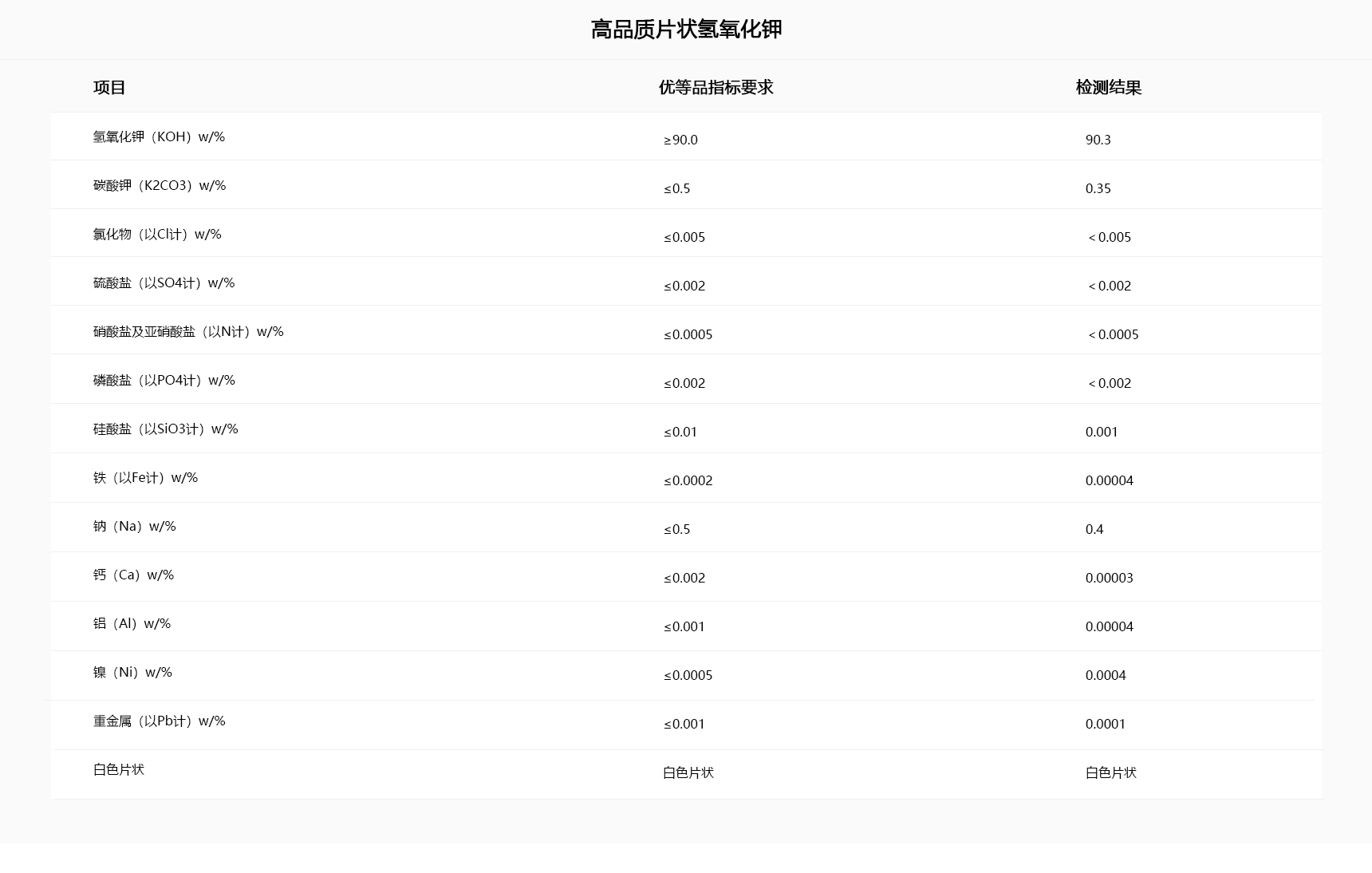This screenshot has width=1372, height=873.
Task: Click the 0.0004 result for nickel
Action: point(1106,676)
